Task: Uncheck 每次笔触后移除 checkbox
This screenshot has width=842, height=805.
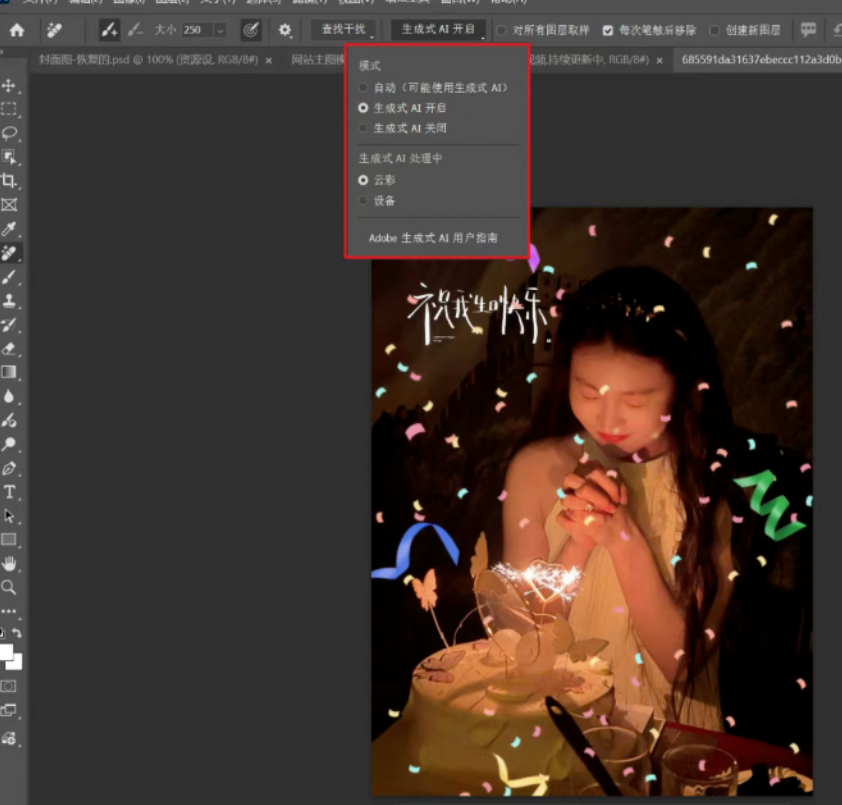Action: pyautogui.click(x=608, y=30)
